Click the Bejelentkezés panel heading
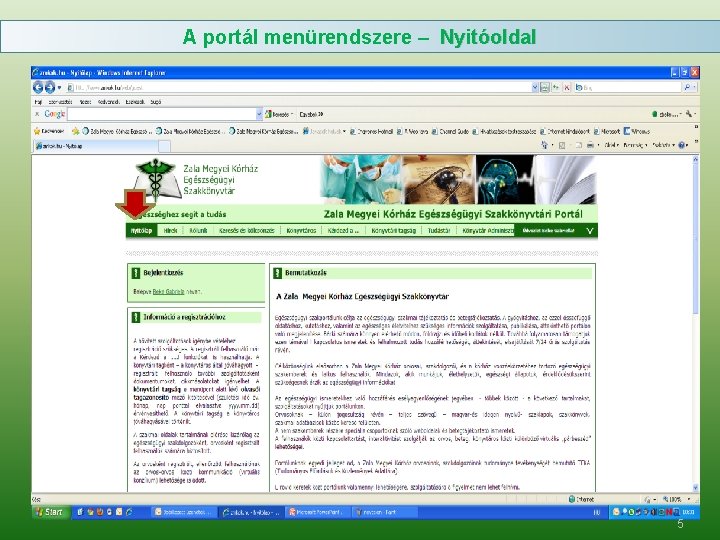This screenshot has height=540, width=720. pyautogui.click(x=163, y=273)
